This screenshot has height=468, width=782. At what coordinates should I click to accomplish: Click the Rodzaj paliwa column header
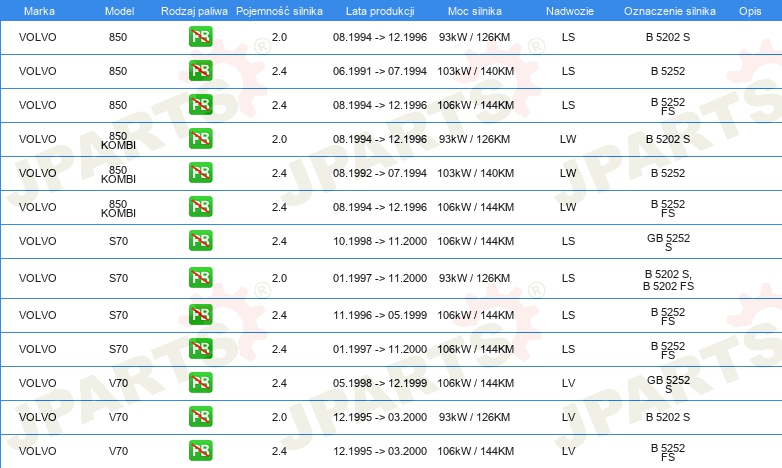195,11
